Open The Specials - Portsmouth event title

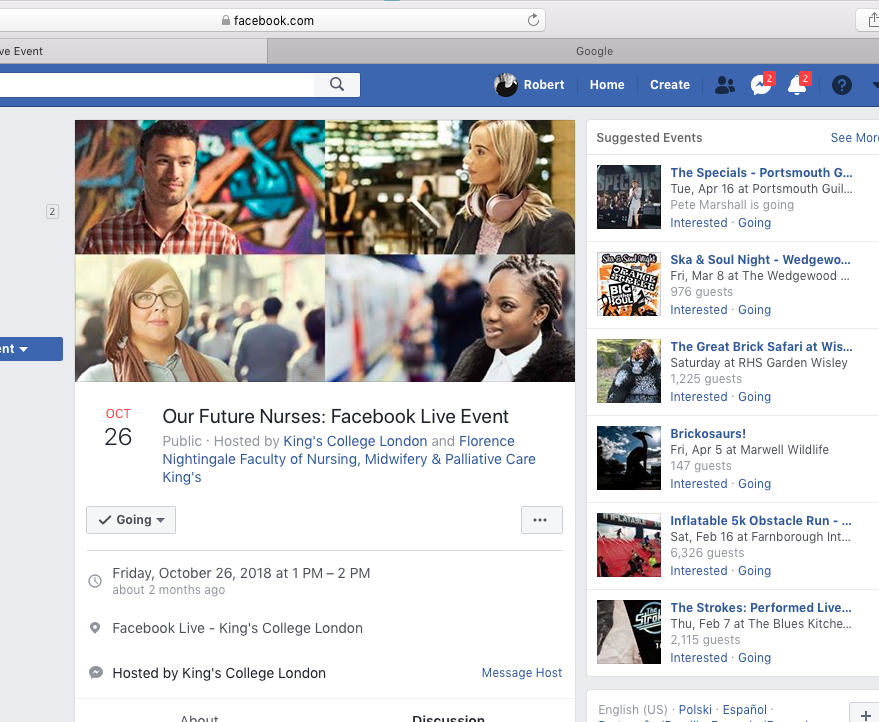coord(761,173)
